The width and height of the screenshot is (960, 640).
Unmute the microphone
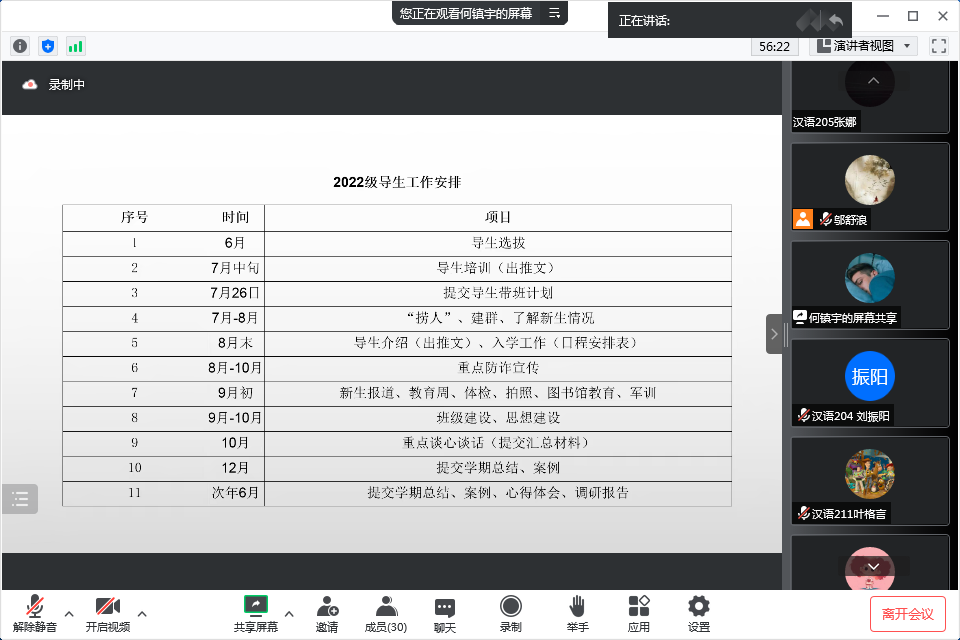point(35,612)
